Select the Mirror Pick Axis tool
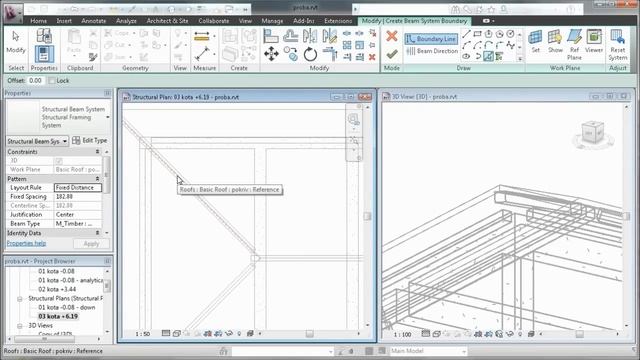640x360 pixels. [310, 36]
